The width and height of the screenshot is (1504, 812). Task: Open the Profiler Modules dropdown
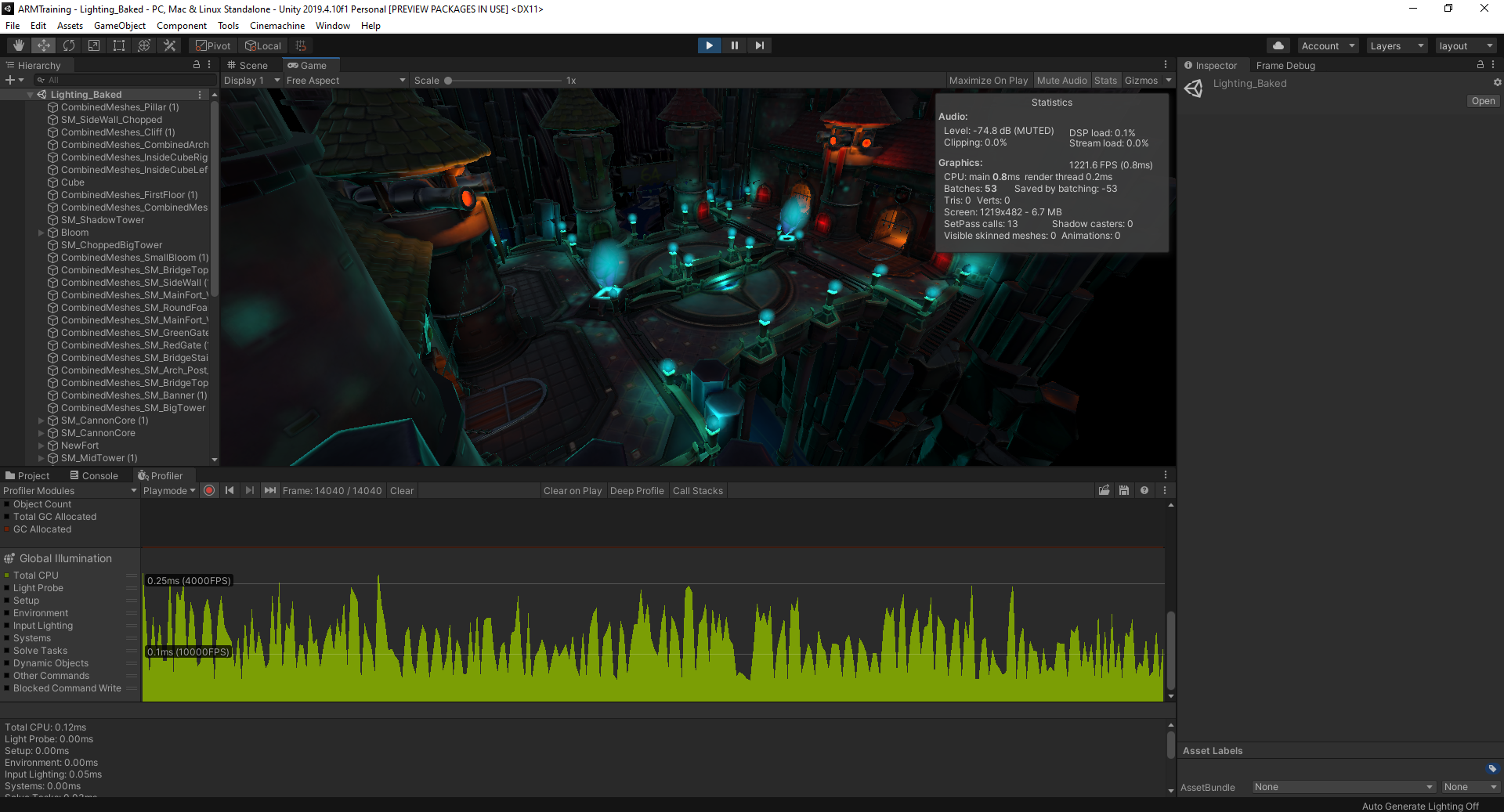pos(69,490)
